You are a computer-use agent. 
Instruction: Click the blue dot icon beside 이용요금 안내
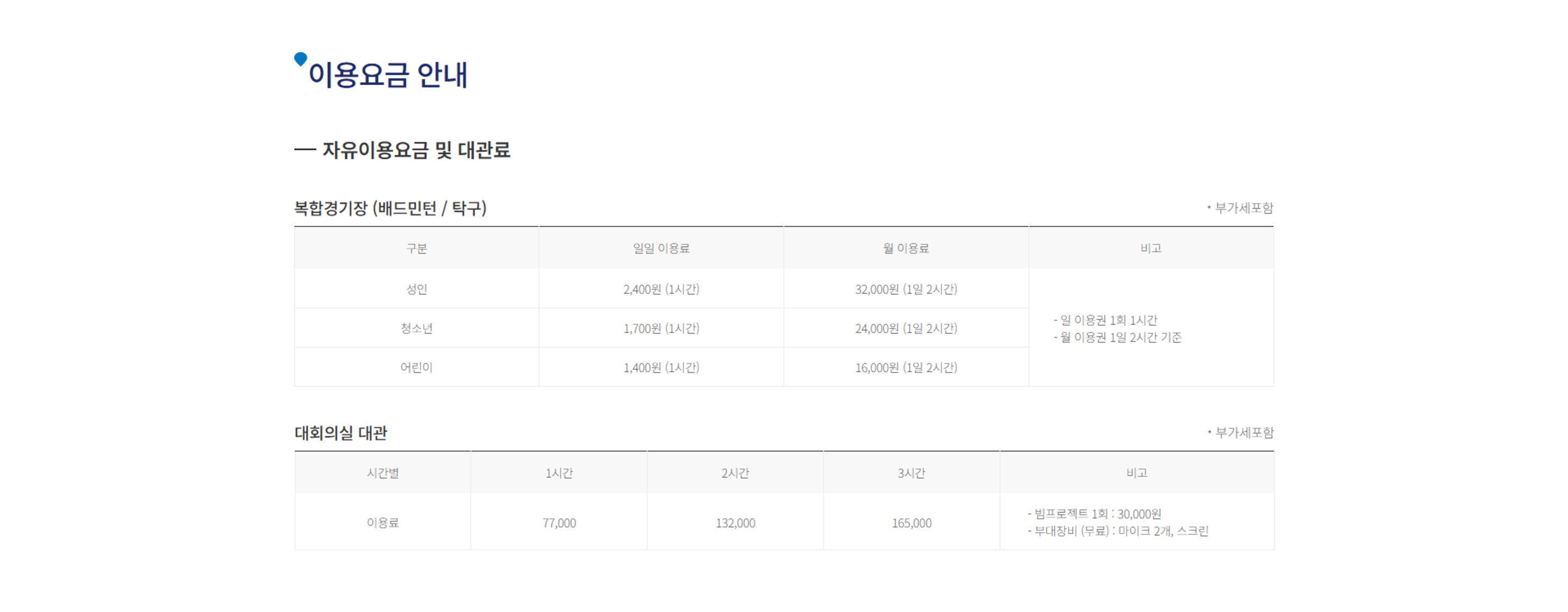[300, 59]
